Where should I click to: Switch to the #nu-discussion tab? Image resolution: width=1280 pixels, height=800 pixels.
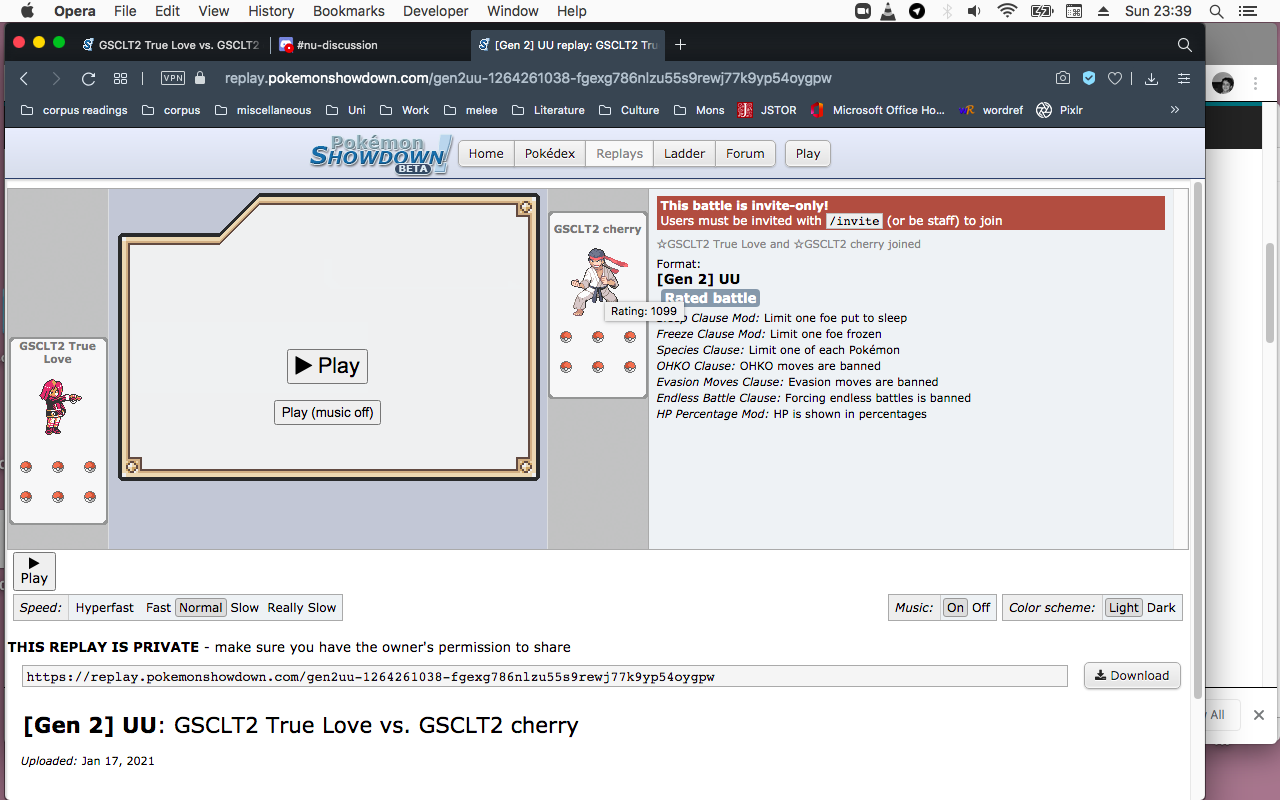coord(370,45)
